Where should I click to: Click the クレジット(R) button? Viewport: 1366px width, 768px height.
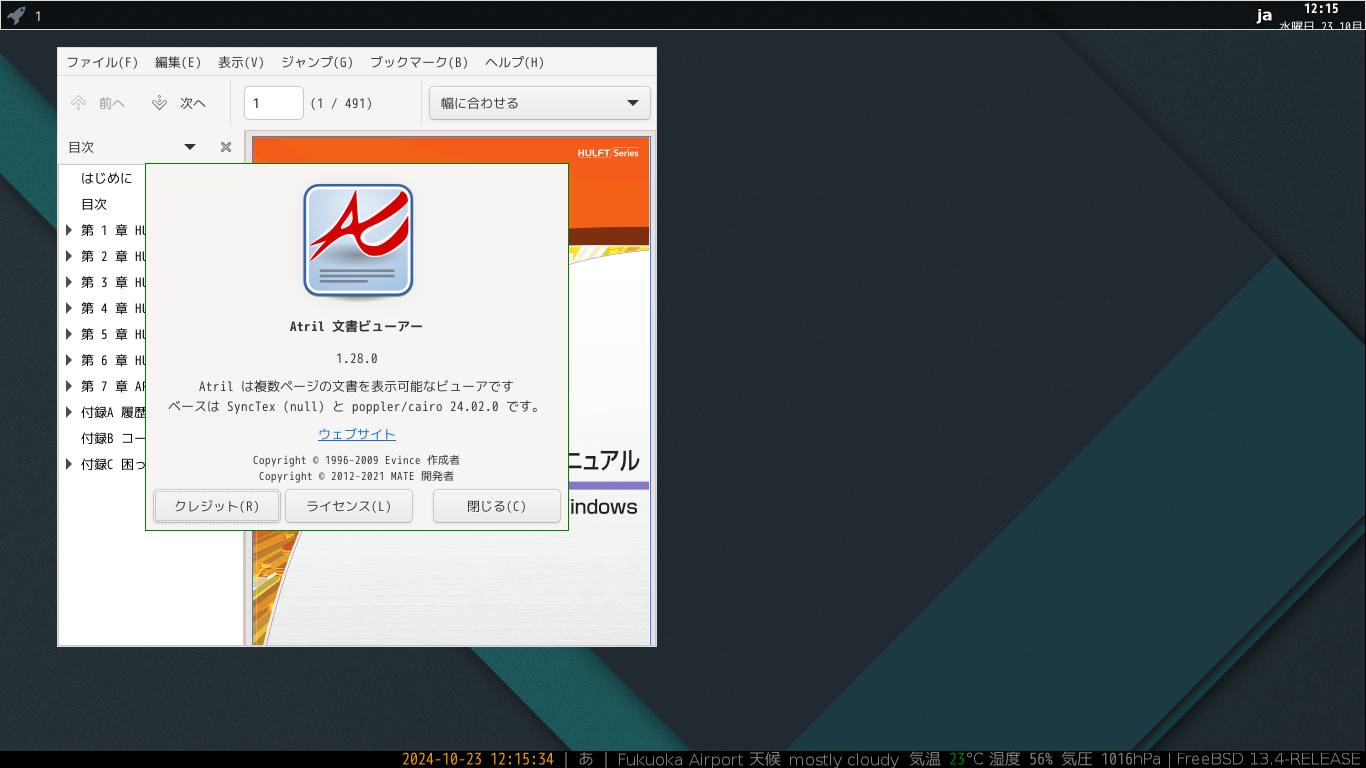tap(217, 506)
